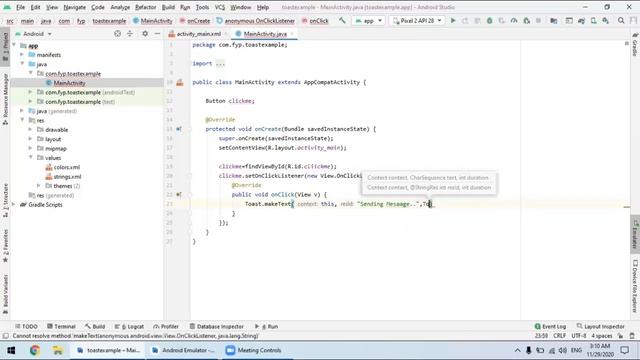Viewport: 640px width, 360px height.
Task: Open the profiler gauge icon in toolbar
Action: [514, 20]
